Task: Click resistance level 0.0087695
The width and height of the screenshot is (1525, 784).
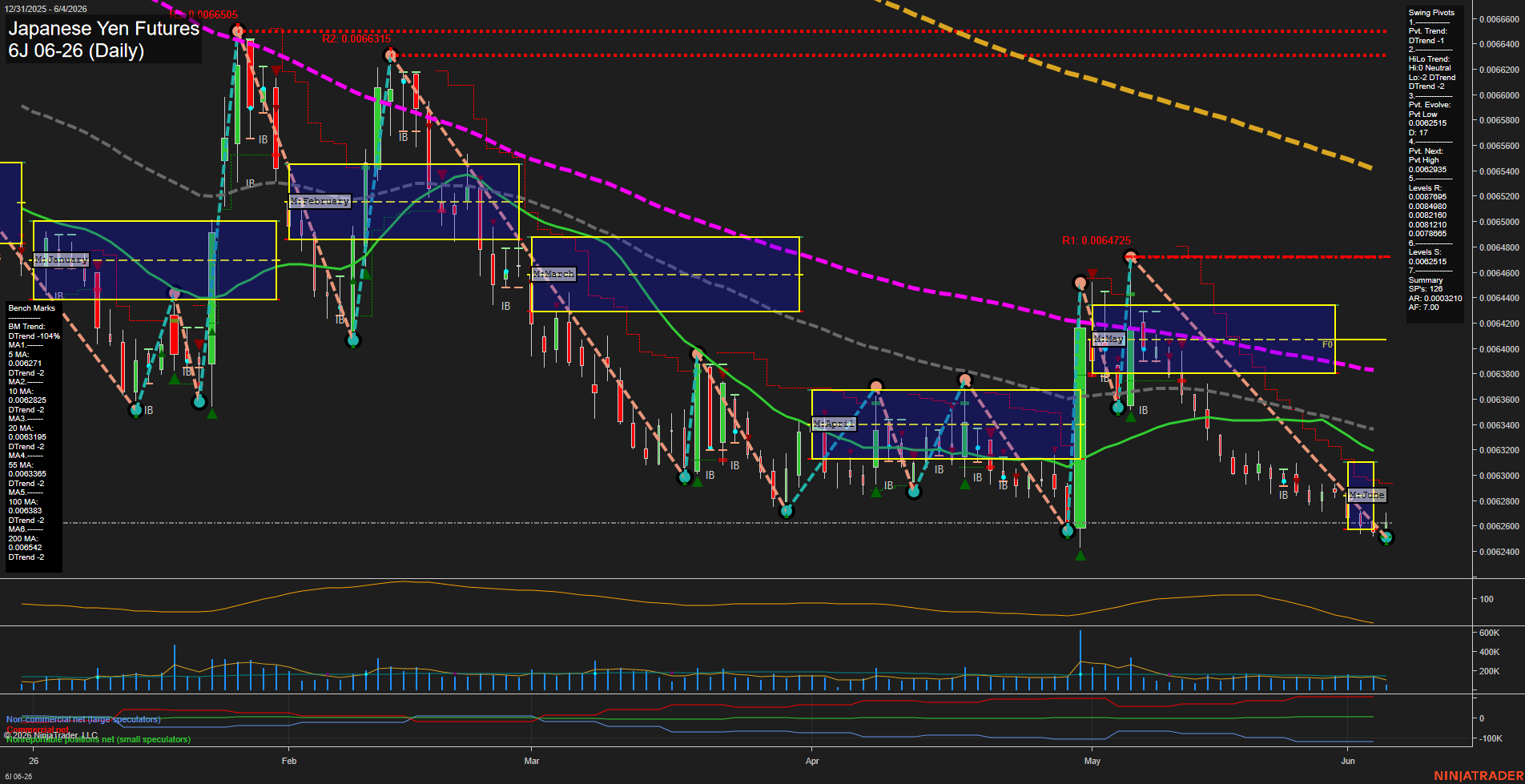Action: [x=1428, y=197]
